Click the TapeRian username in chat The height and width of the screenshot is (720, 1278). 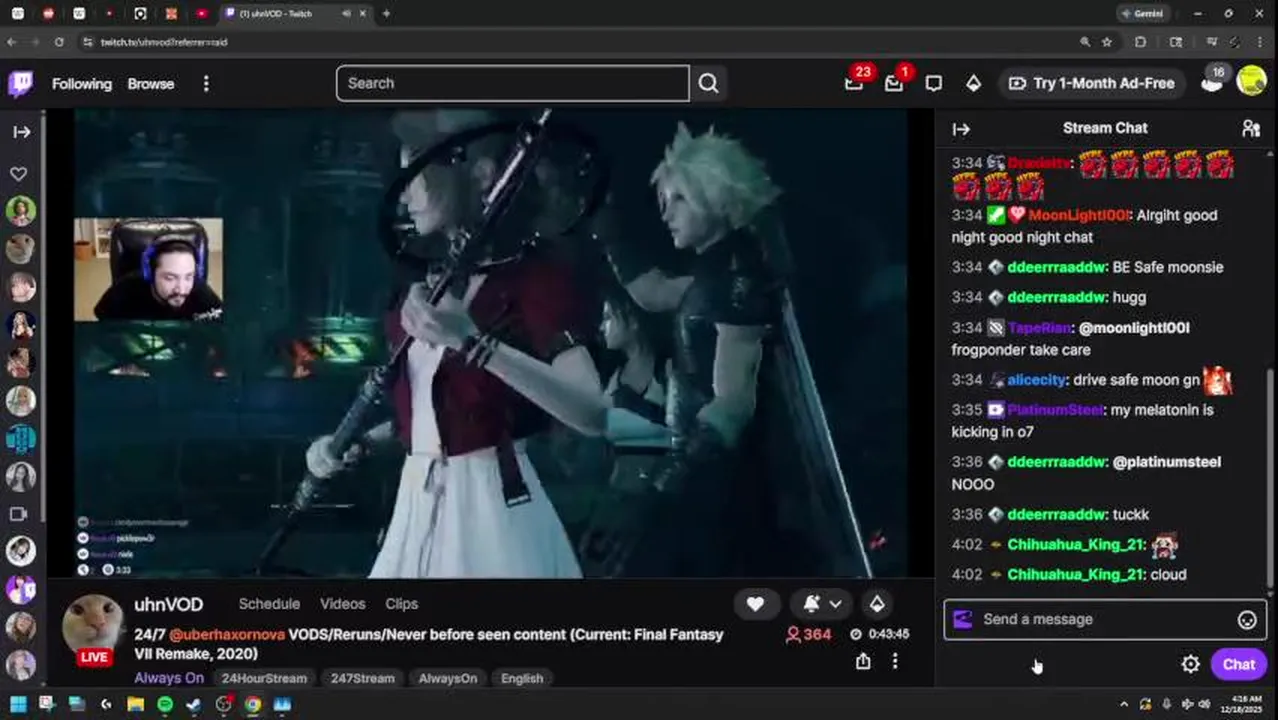(1039, 328)
